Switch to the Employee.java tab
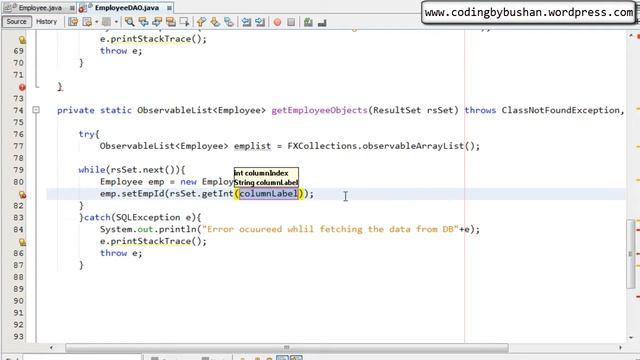Viewport: 640px width, 360px height. point(40,8)
